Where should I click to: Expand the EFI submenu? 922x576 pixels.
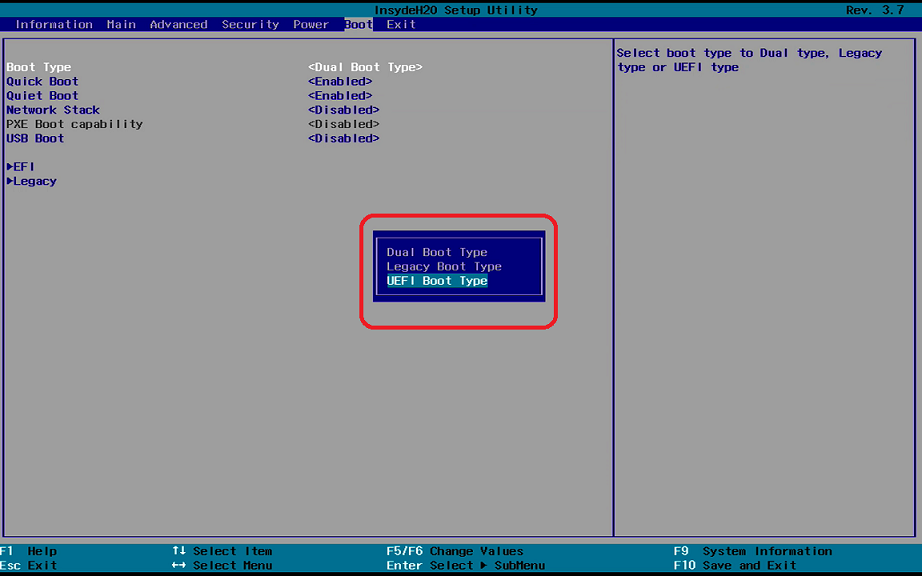tap(21, 167)
